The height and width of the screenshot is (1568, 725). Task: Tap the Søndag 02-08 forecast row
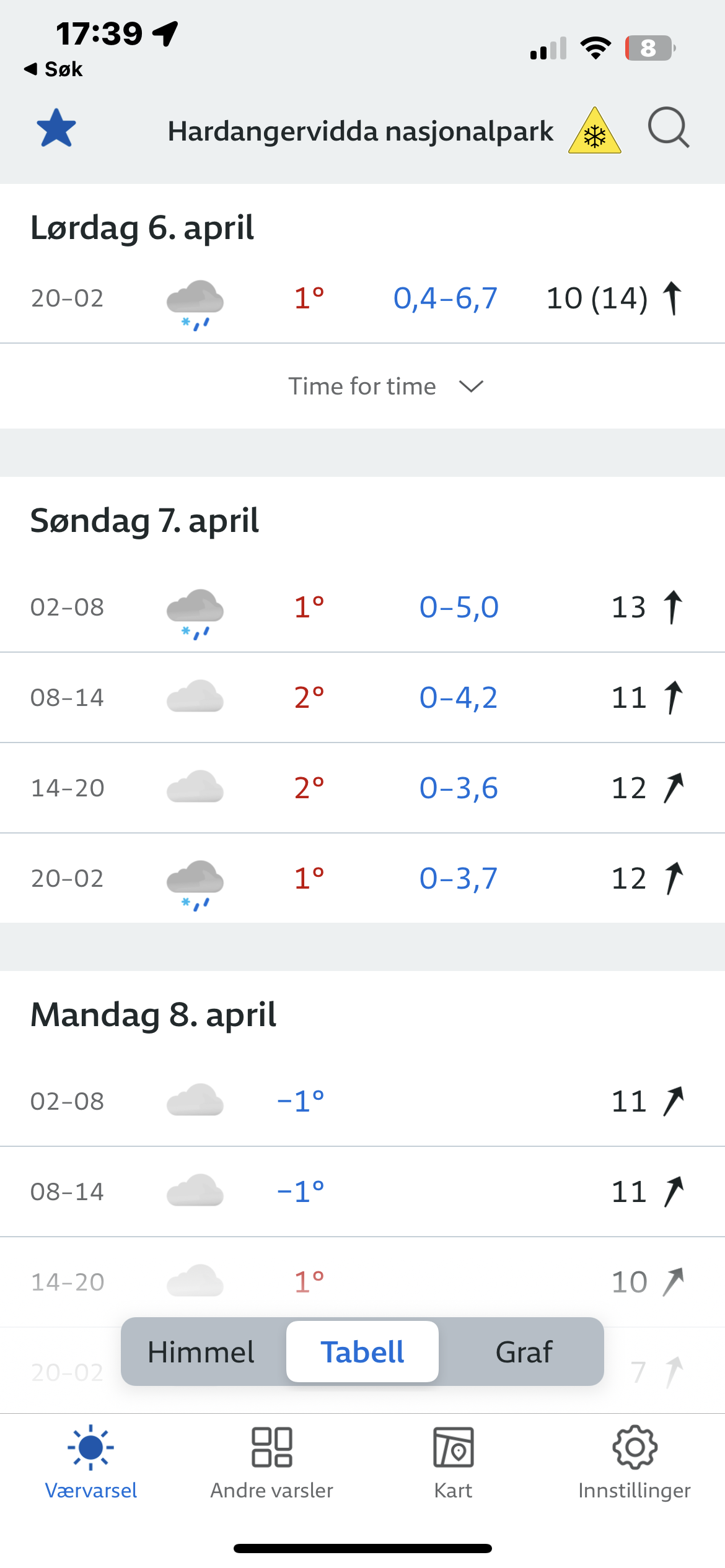coord(362,607)
